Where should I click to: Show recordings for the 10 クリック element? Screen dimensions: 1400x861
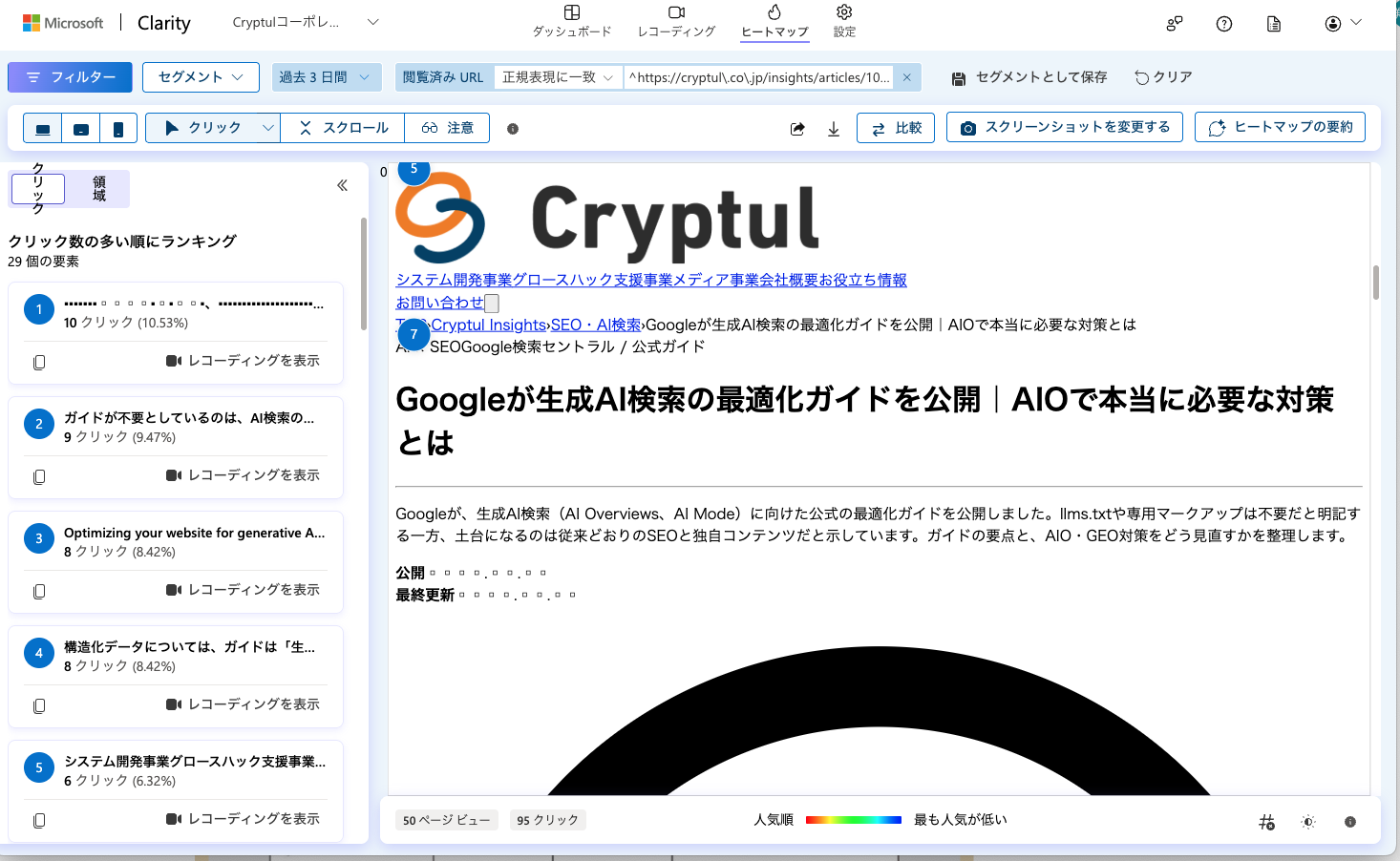243,361
